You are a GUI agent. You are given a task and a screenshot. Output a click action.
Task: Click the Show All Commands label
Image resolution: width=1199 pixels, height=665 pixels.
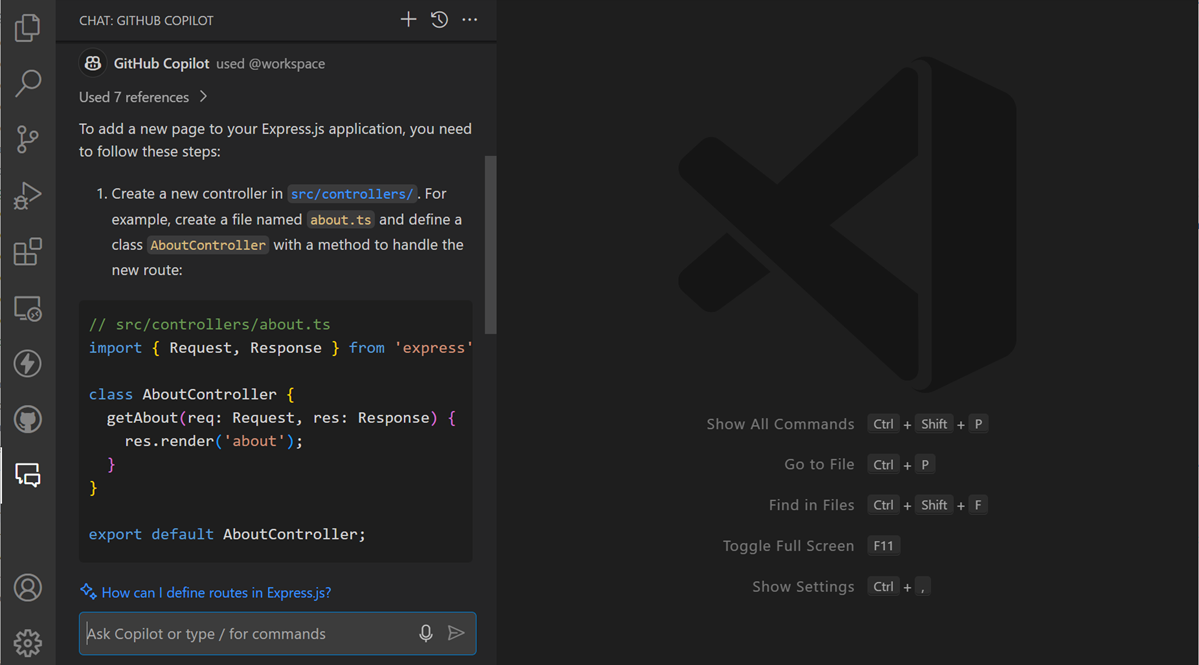[x=780, y=424]
